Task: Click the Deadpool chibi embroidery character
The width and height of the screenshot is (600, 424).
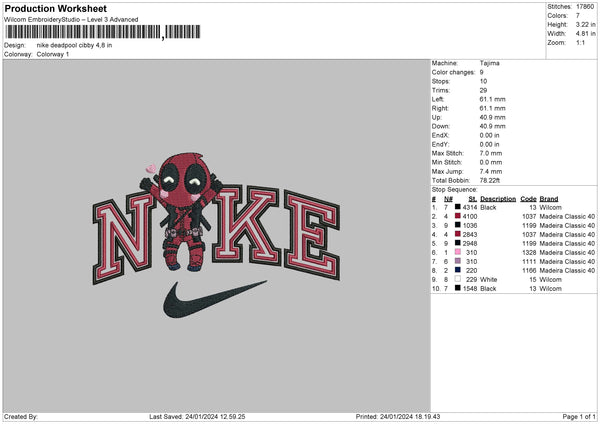Action: pyautogui.click(x=181, y=211)
